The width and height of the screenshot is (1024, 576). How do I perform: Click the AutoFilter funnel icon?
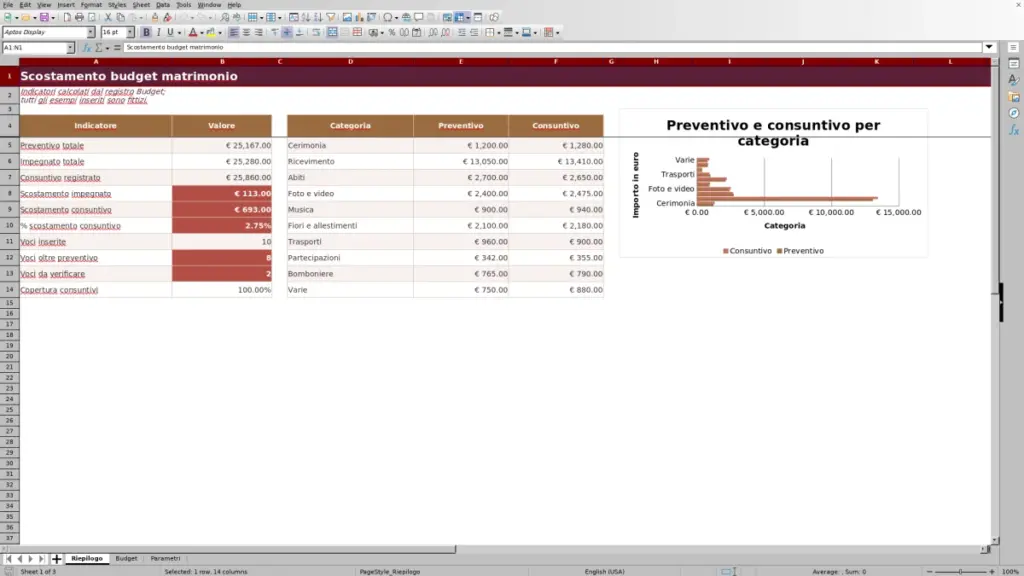pyautogui.click(x=331, y=18)
